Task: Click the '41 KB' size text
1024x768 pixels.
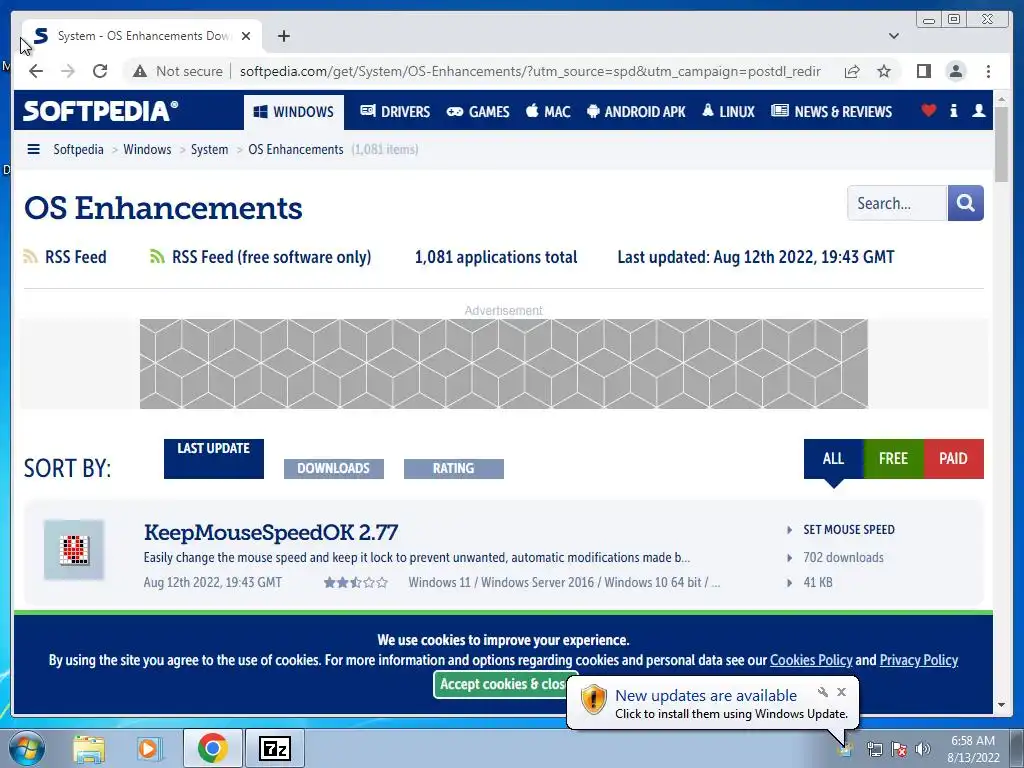Action: point(818,582)
